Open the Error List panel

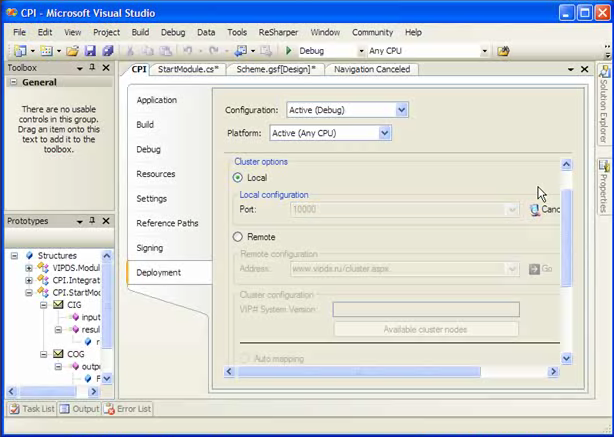tap(127, 409)
